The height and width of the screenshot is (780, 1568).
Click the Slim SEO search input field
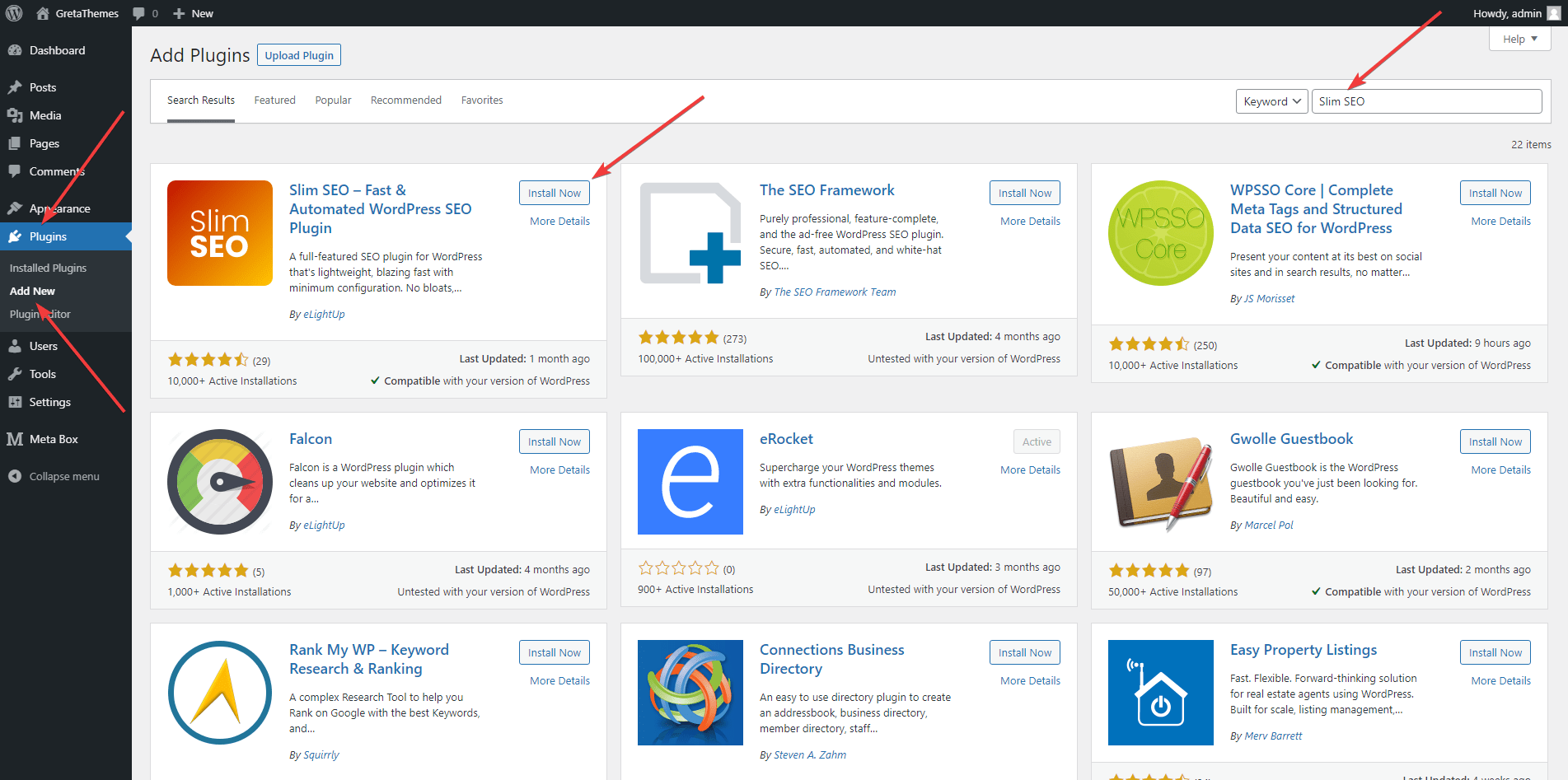(1425, 100)
